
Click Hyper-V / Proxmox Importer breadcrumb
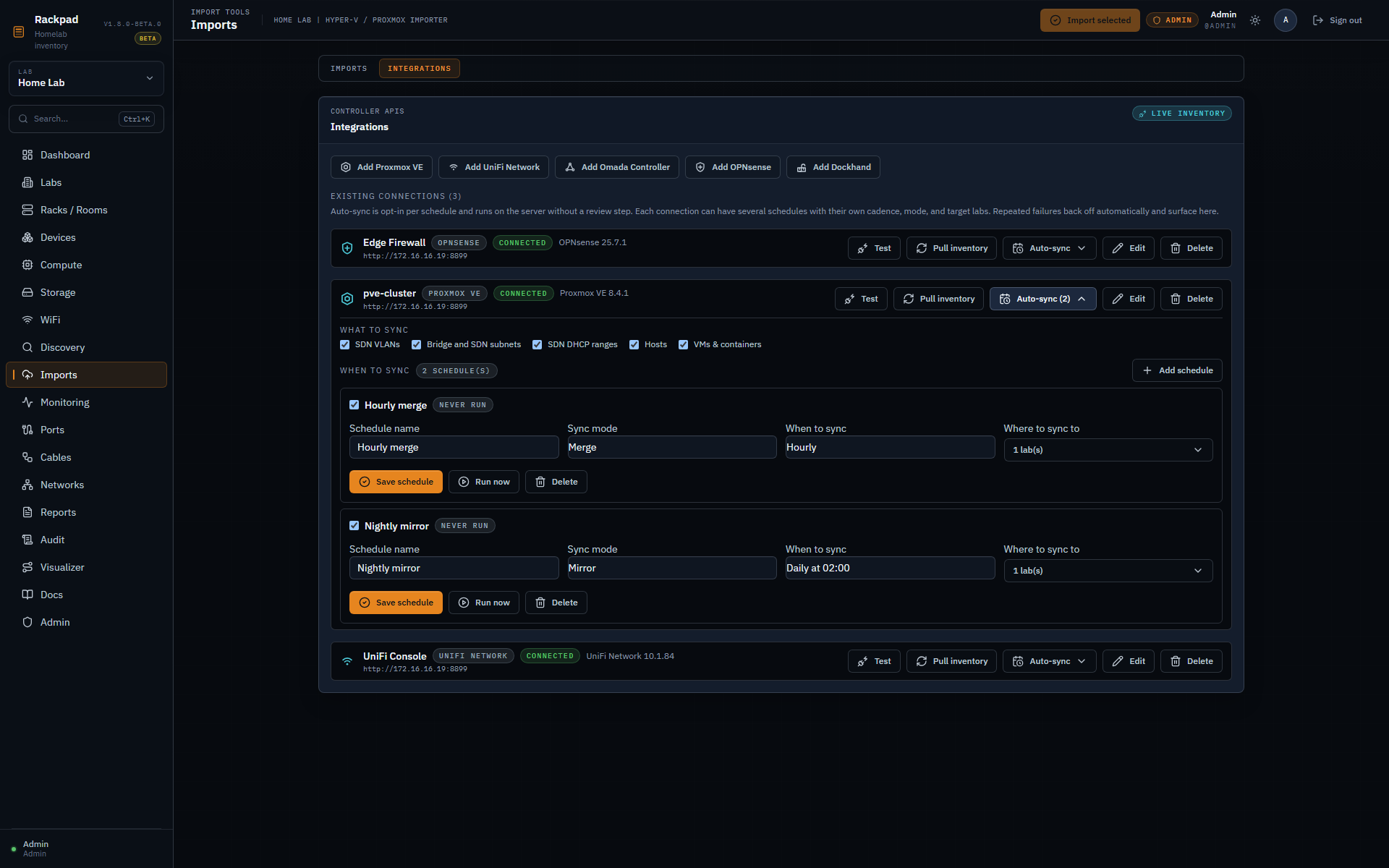click(x=386, y=20)
